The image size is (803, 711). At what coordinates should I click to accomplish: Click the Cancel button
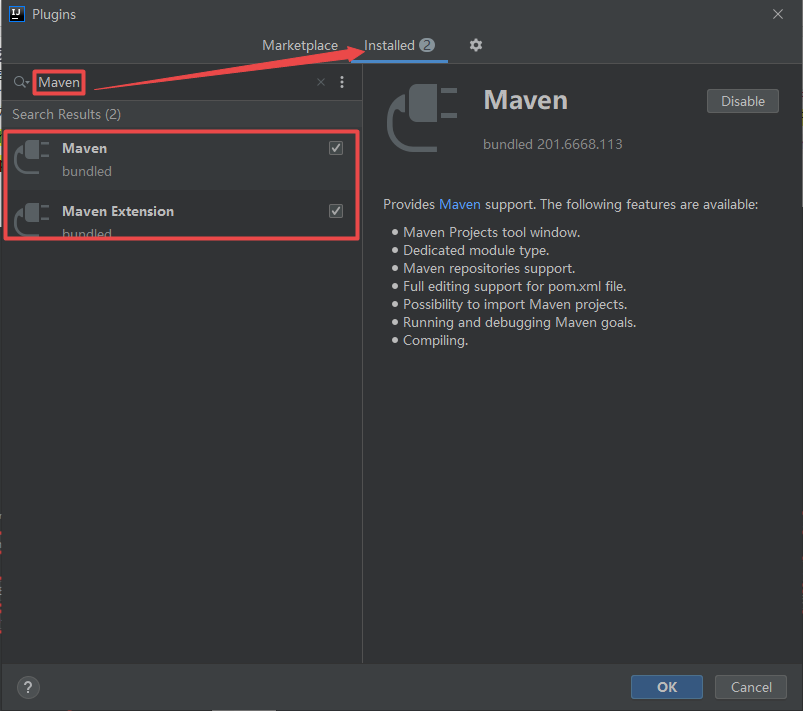tap(751, 687)
